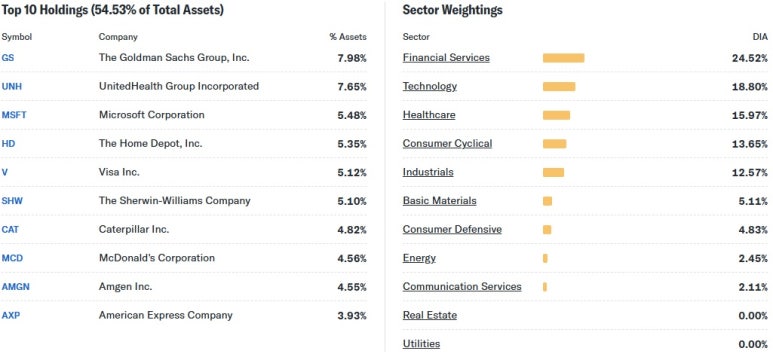Viewport: 773px width, 360px height.
Task: Open the CAT ticker link
Action: pos(10,229)
